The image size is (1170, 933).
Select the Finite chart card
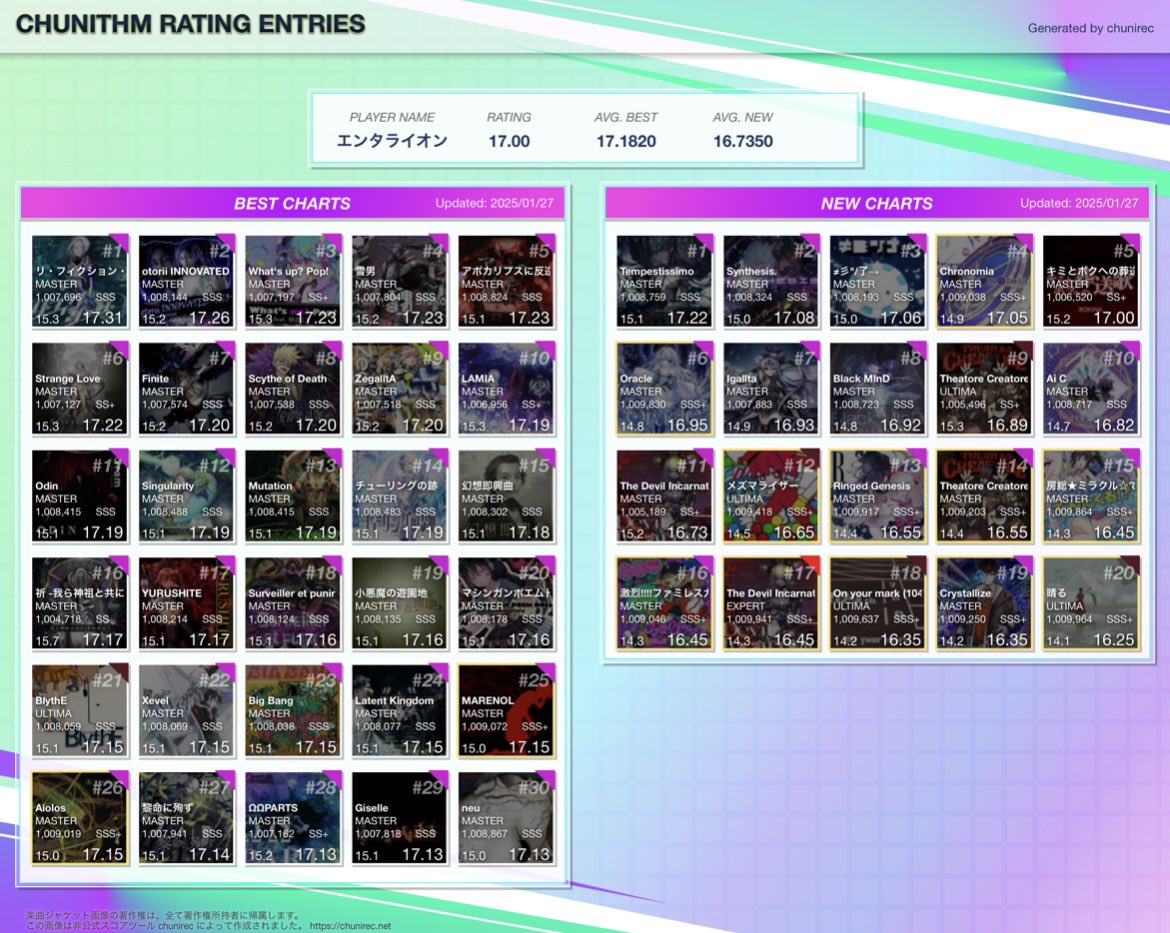coord(186,389)
